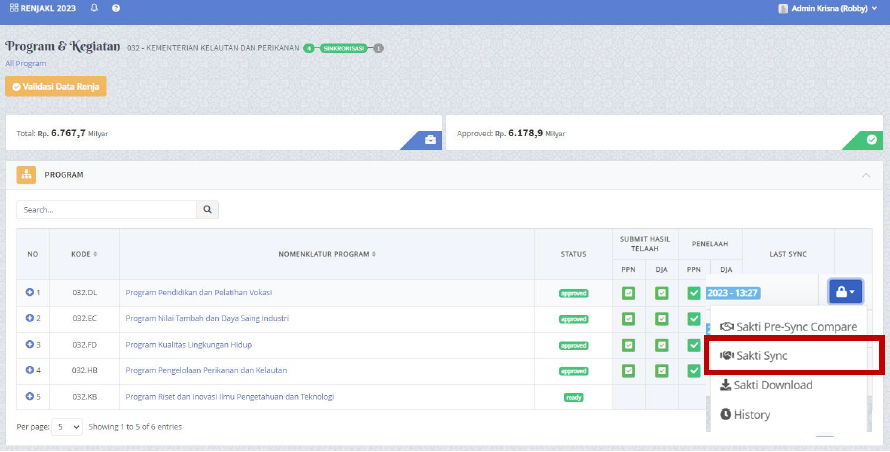This screenshot has width=890, height=452.
Task: Open Admin Krisna user menu
Action: click(x=826, y=8)
